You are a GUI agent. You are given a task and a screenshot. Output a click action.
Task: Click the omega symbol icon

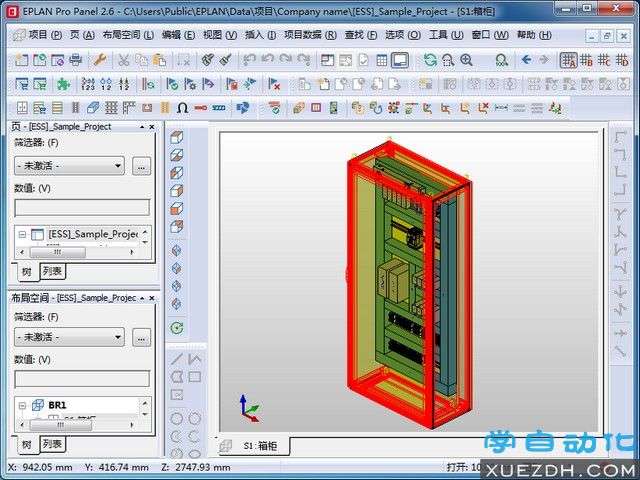(x=182, y=108)
